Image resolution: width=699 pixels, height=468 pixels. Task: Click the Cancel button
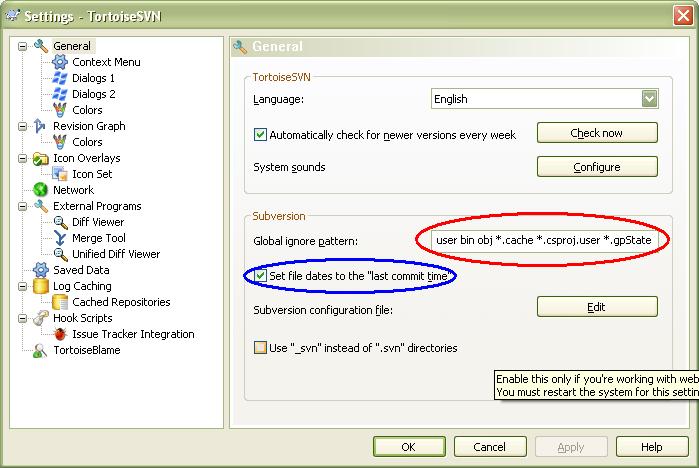pyautogui.click(x=489, y=447)
